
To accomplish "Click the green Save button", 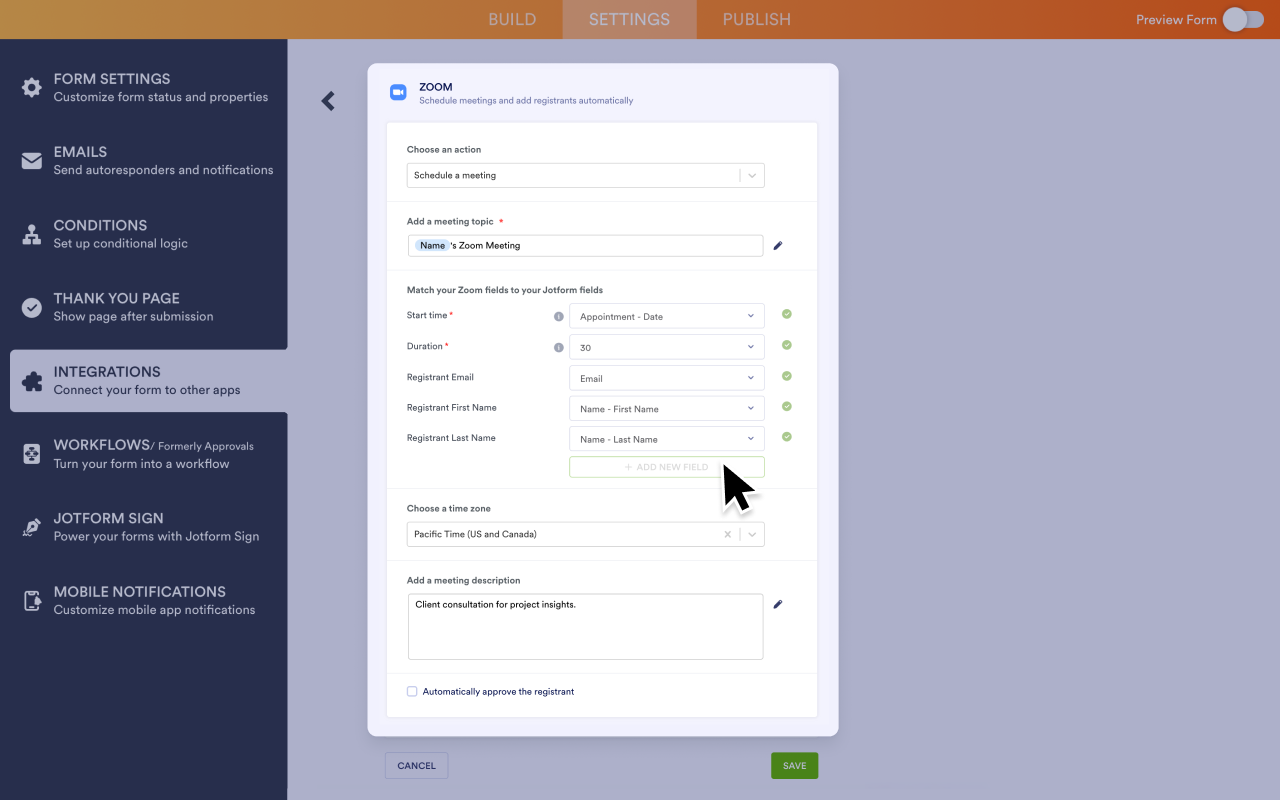I will tap(794, 765).
